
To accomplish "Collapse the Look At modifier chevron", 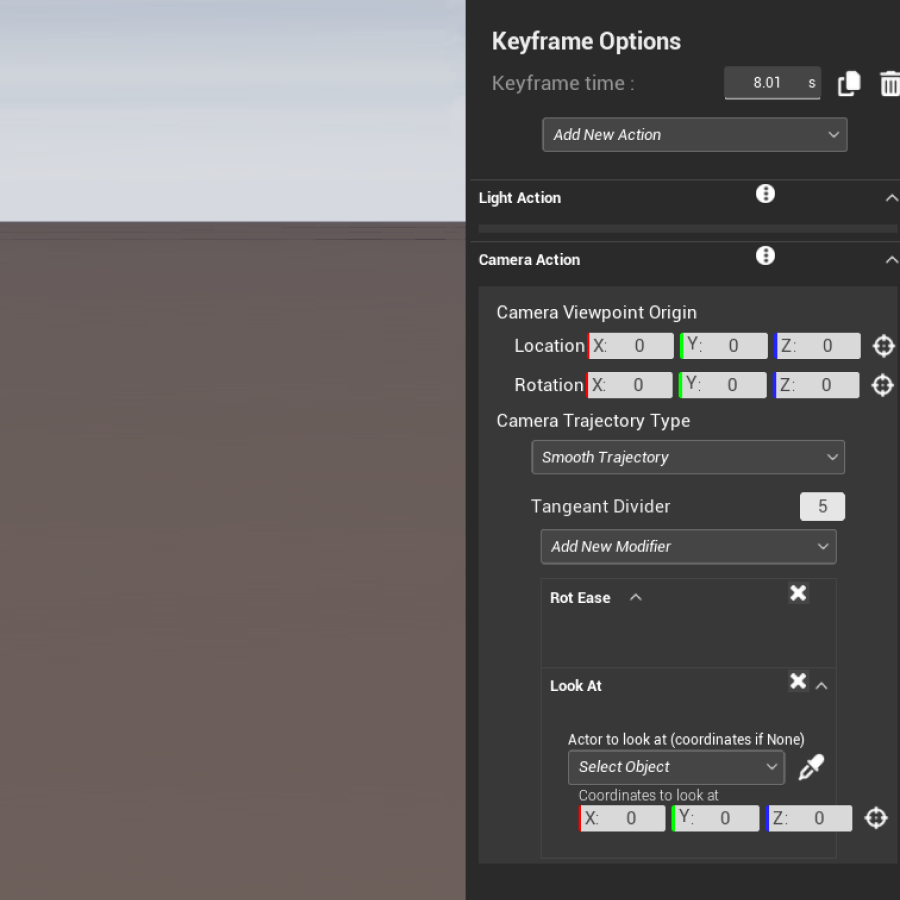I will pyautogui.click(x=821, y=686).
